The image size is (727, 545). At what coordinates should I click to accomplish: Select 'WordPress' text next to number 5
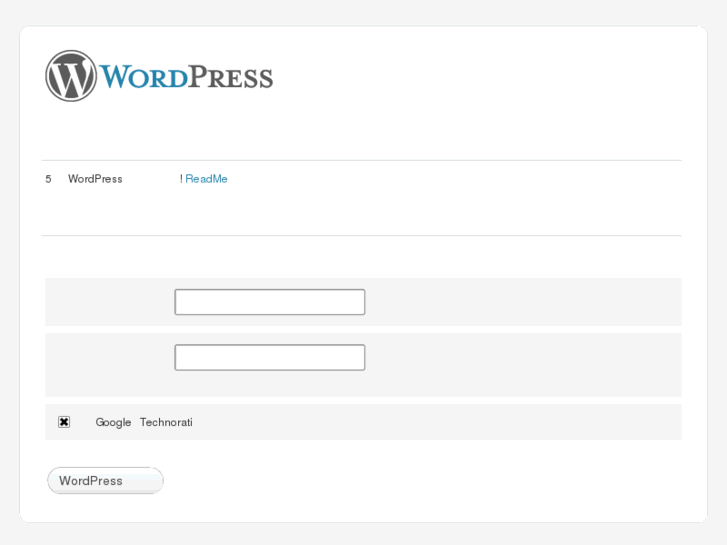click(95, 179)
